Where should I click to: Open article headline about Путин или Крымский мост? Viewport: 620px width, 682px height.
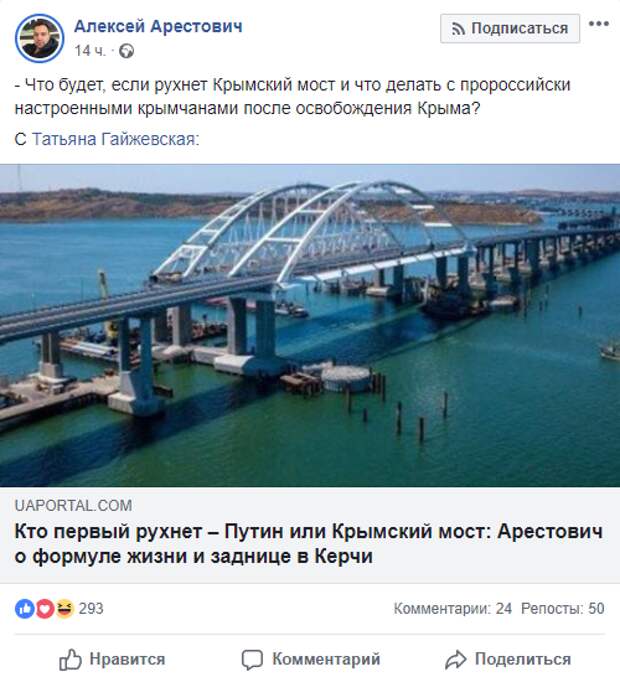coord(308,544)
